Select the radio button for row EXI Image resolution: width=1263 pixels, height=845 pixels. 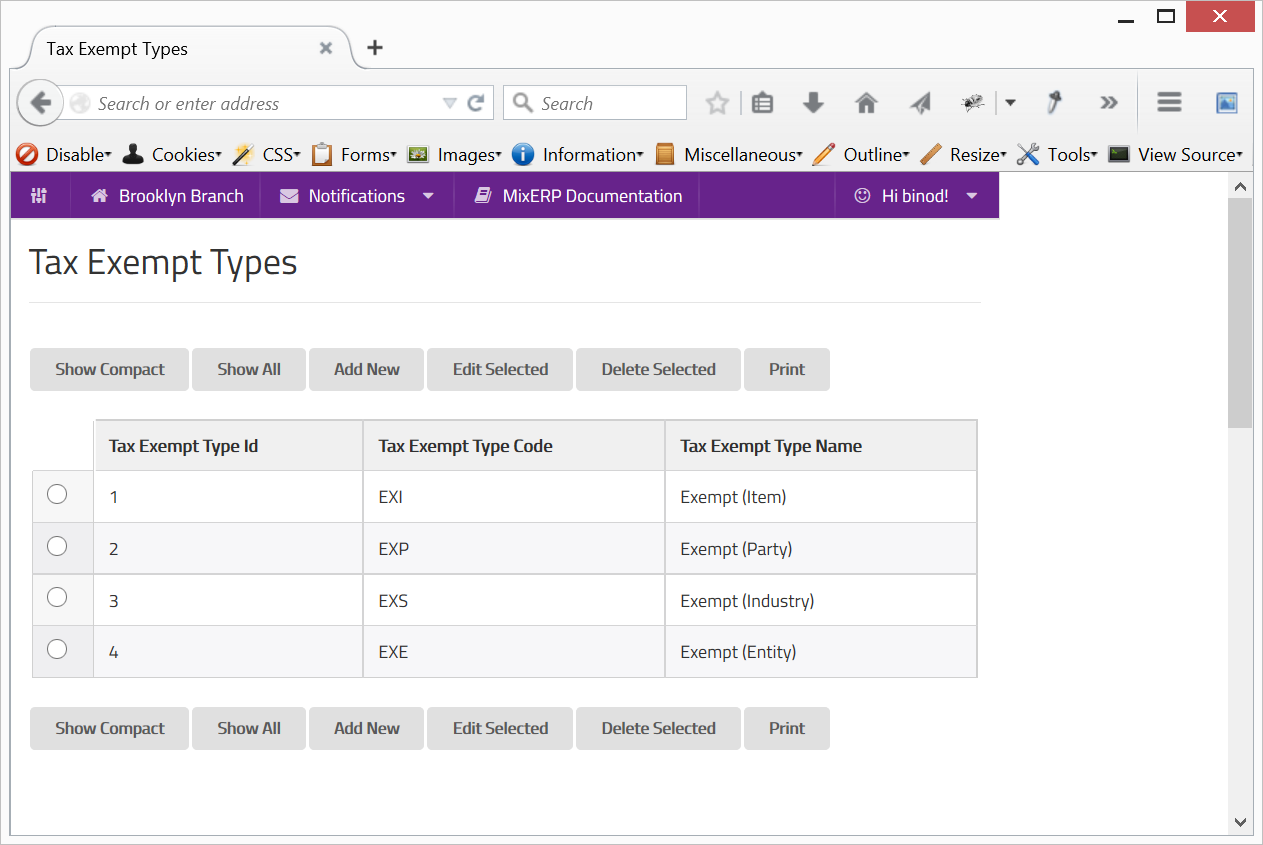click(x=57, y=494)
